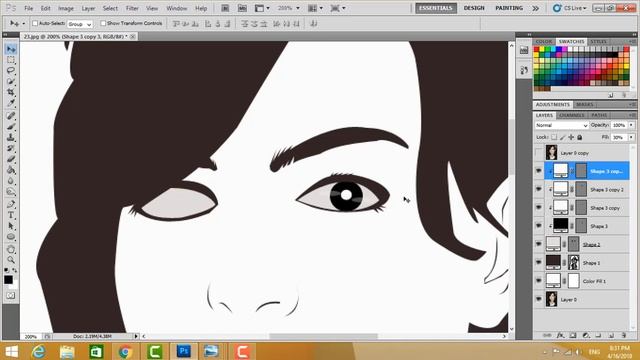Open Photoshop from the taskbar

(184, 351)
